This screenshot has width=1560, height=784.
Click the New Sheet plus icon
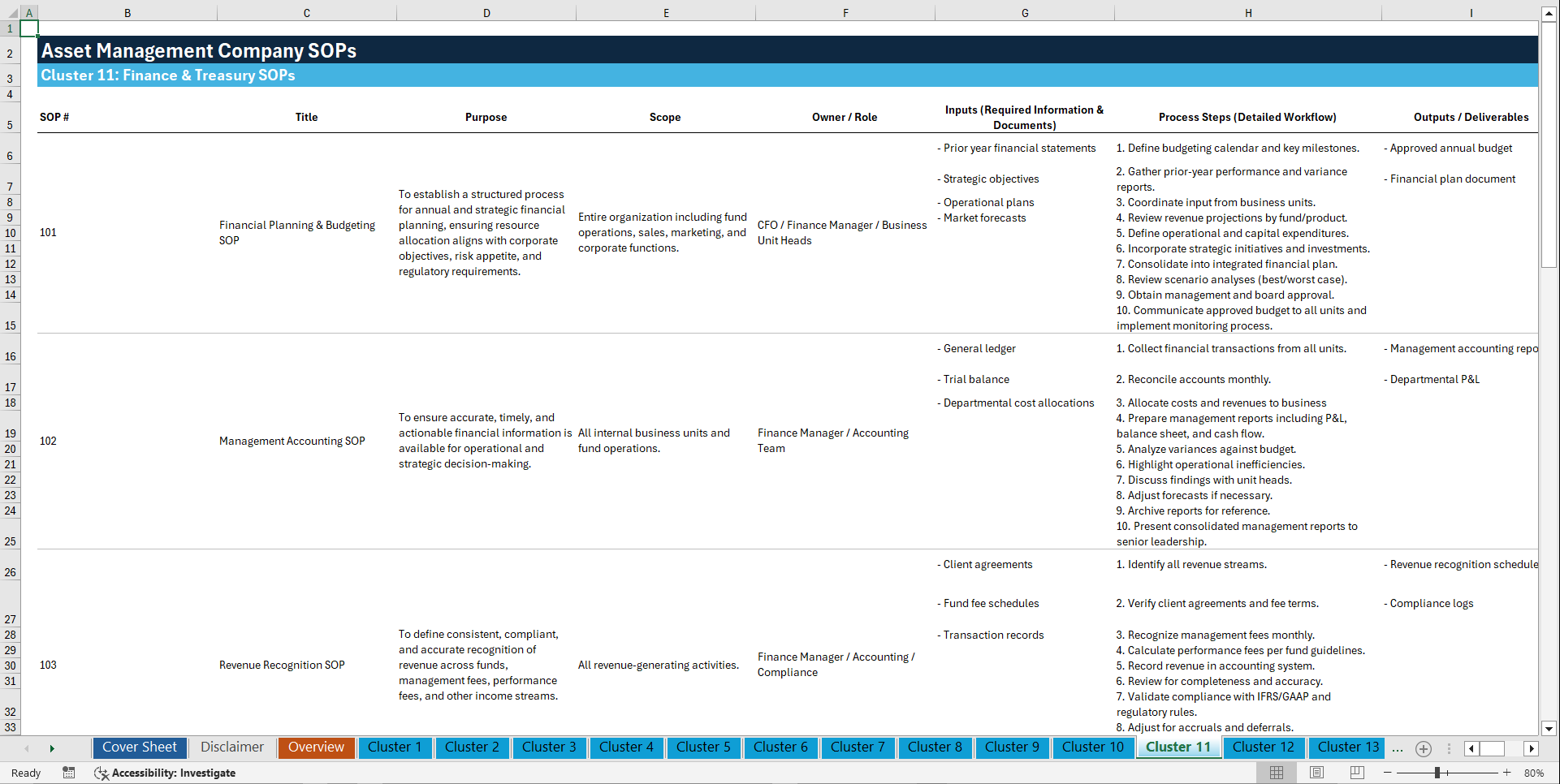tap(1423, 748)
